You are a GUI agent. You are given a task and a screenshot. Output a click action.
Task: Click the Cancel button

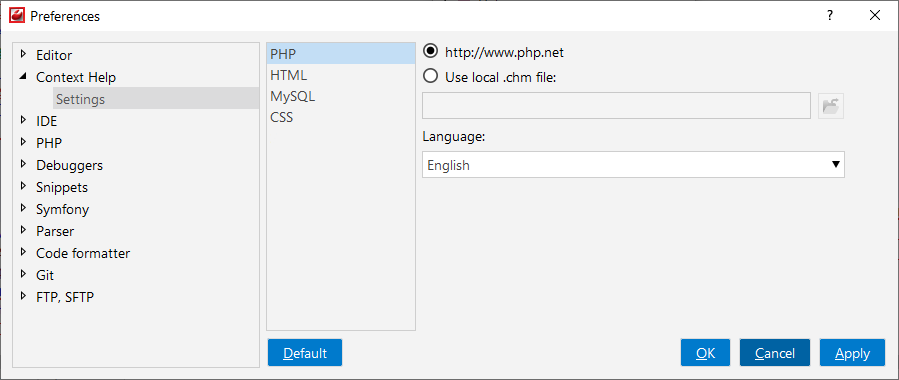[775, 353]
